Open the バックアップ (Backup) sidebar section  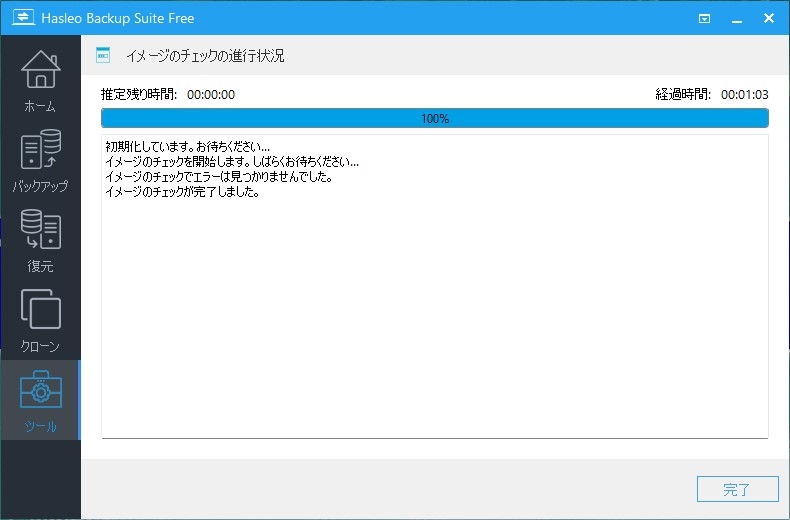click(40, 161)
